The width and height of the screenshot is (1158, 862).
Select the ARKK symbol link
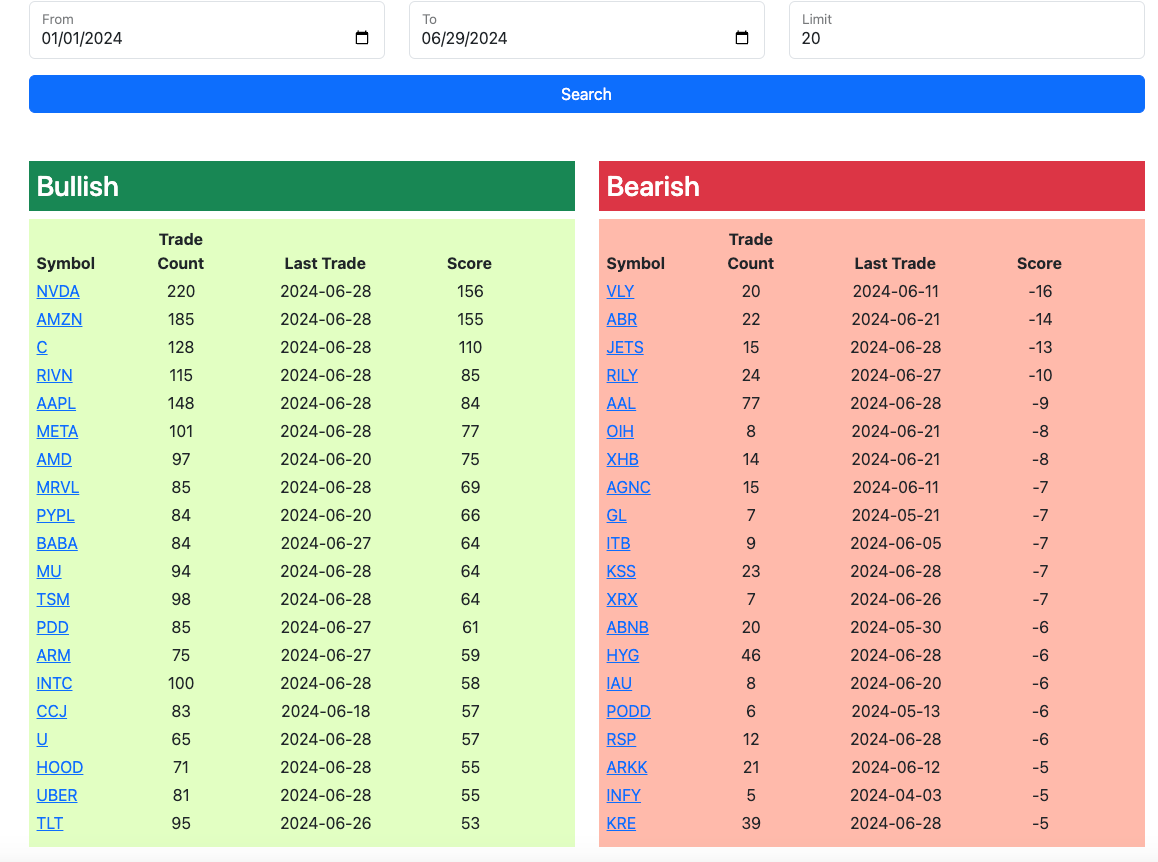pyautogui.click(x=627, y=767)
